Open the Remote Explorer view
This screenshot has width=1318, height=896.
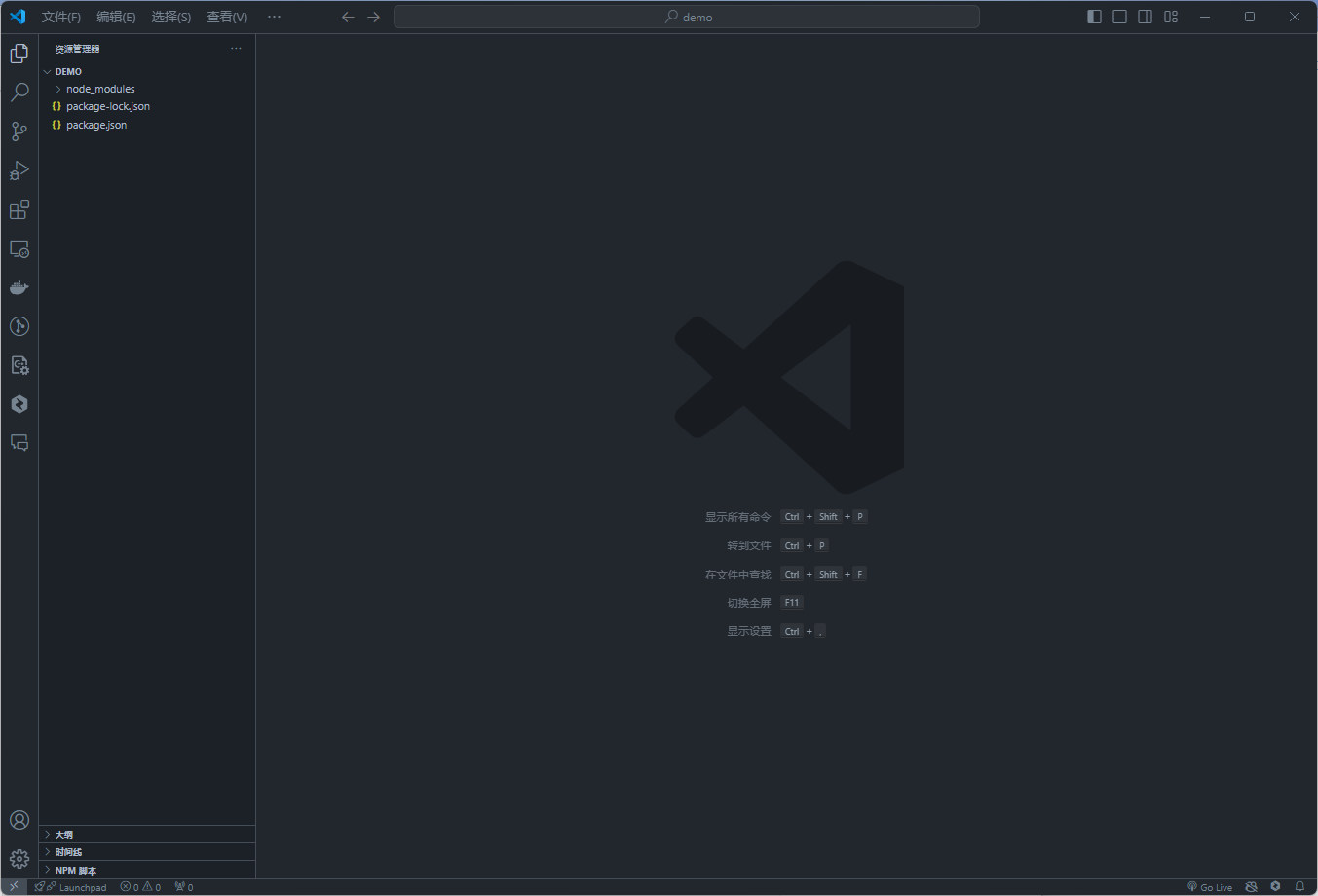click(19, 249)
